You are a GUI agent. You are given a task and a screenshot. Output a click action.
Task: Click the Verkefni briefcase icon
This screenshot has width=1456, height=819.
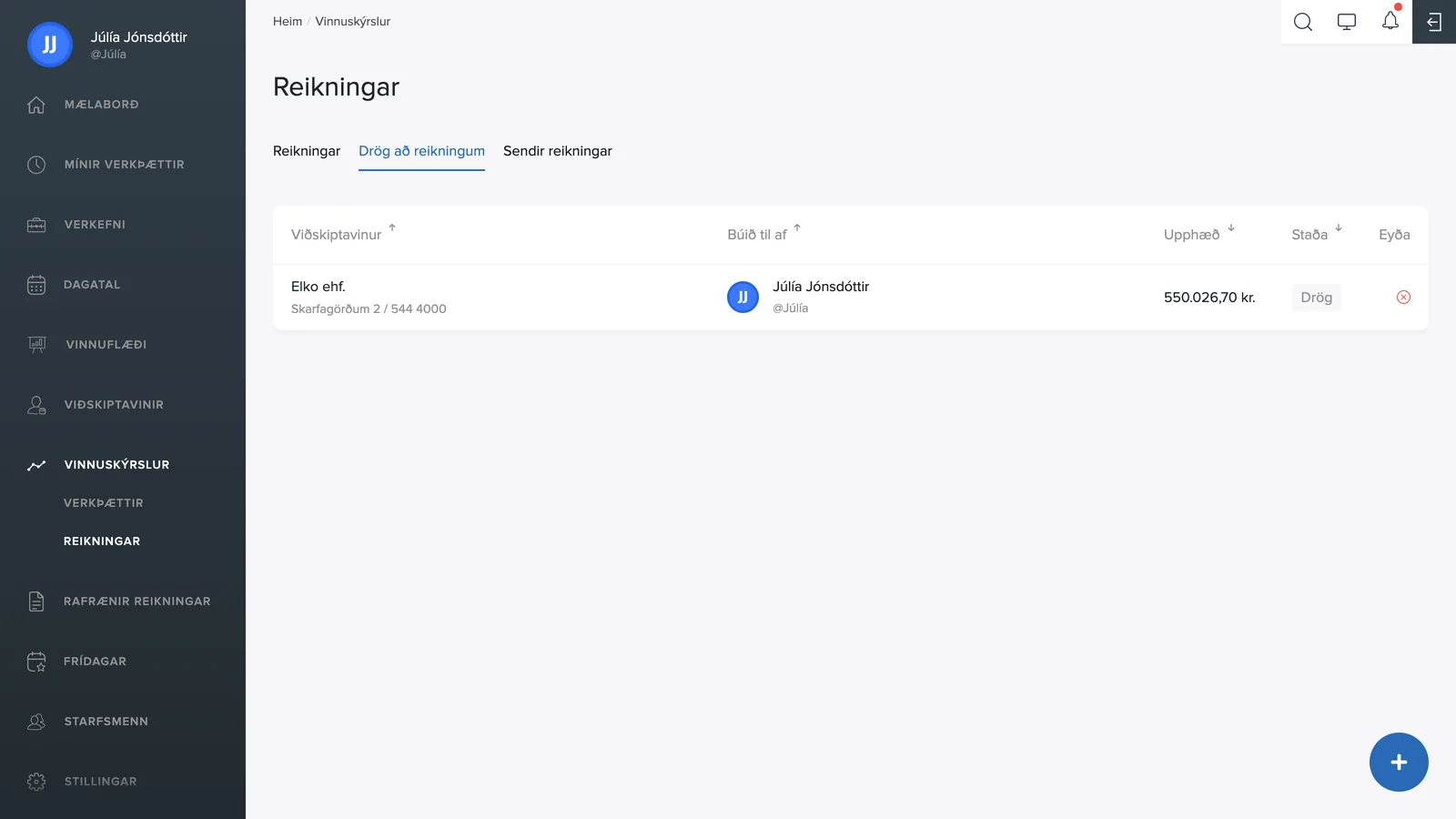pyautogui.click(x=36, y=225)
